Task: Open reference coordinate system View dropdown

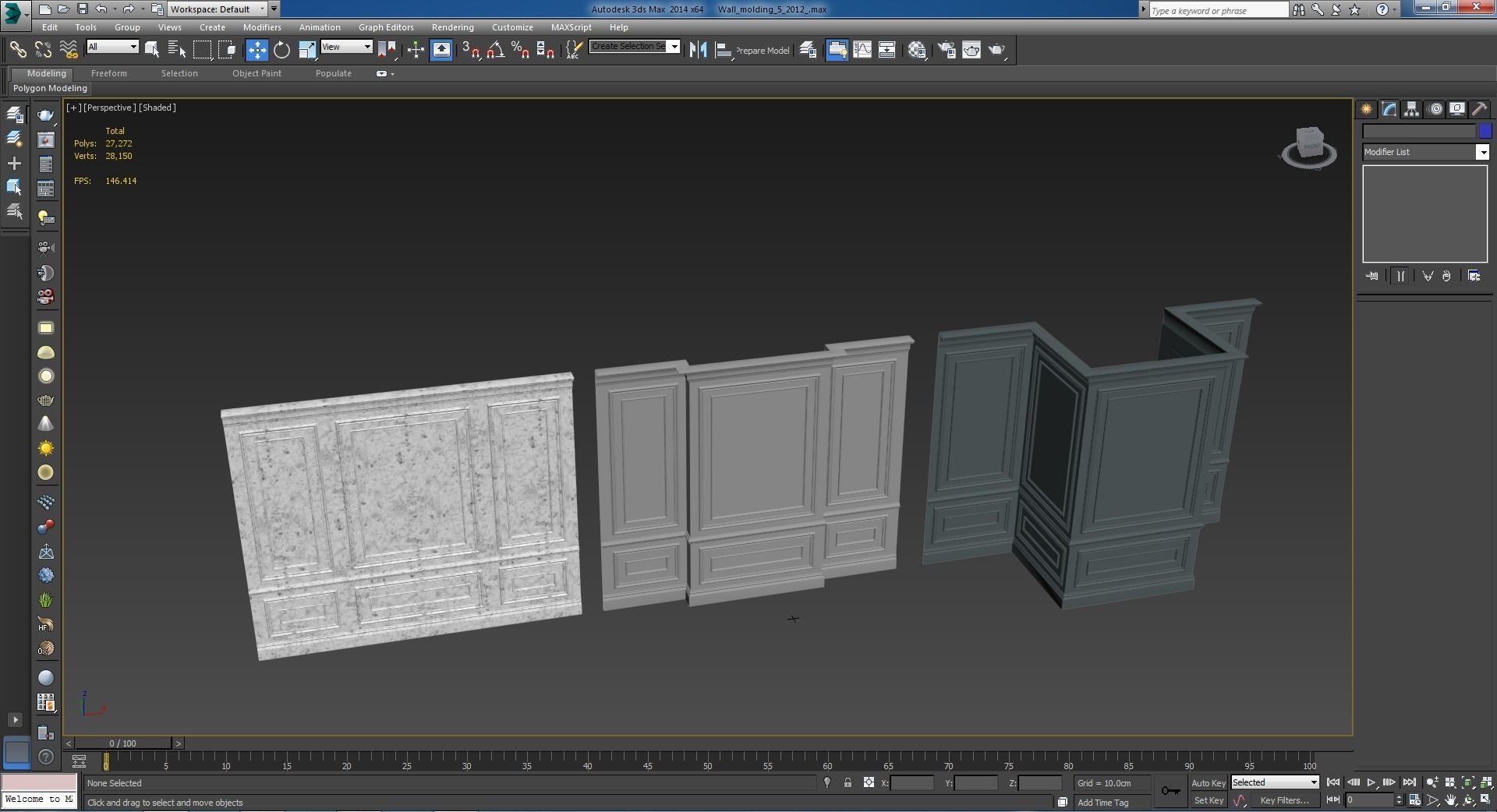Action: (346, 47)
